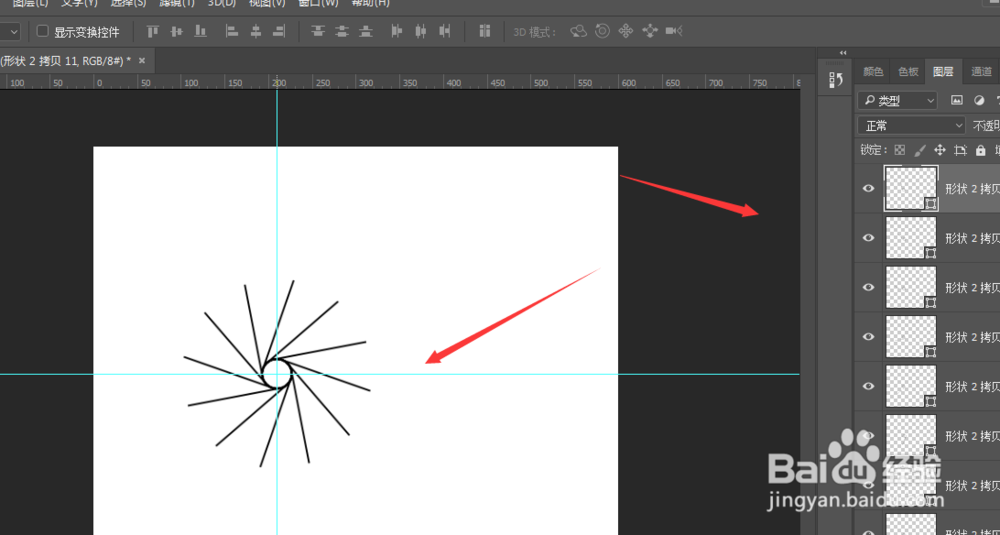1000x535 pixels.
Task: Distribute layers by top edges
Action: click(318, 31)
